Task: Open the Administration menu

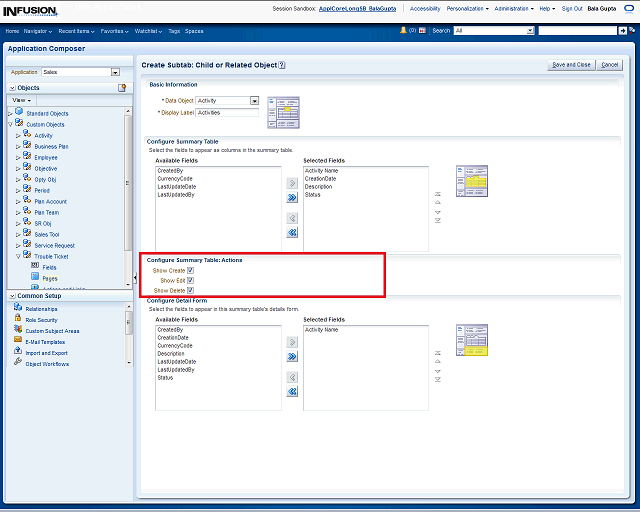Action: click(514, 8)
